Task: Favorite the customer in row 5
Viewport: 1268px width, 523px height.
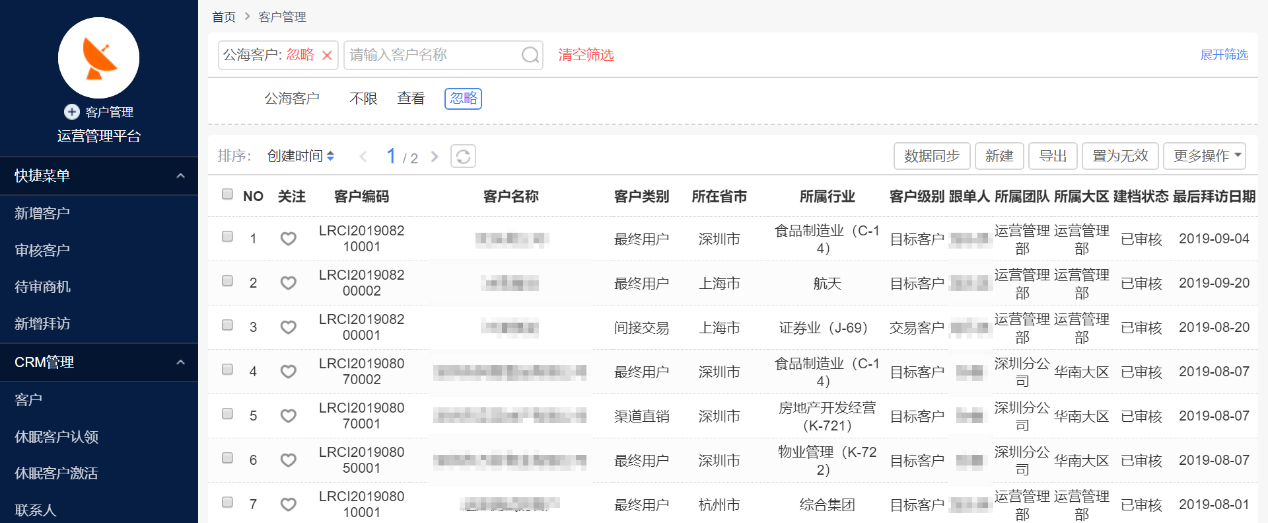Action: [x=288, y=415]
